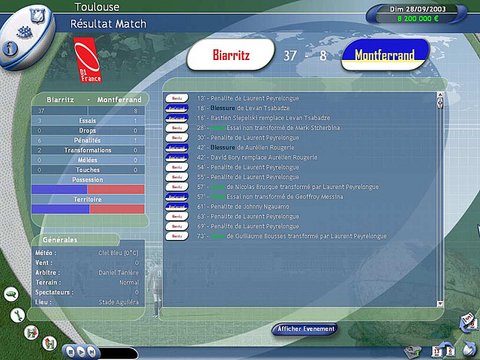480x360 pixels.
Task: Click the club shield icon on the ball
Action: pos(37,16)
